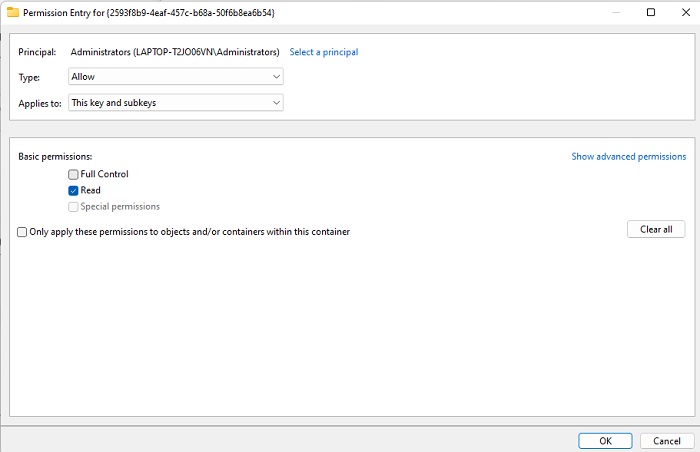This screenshot has width=700, height=452.
Task: Click the folder icon in the title bar
Action: coord(12,13)
